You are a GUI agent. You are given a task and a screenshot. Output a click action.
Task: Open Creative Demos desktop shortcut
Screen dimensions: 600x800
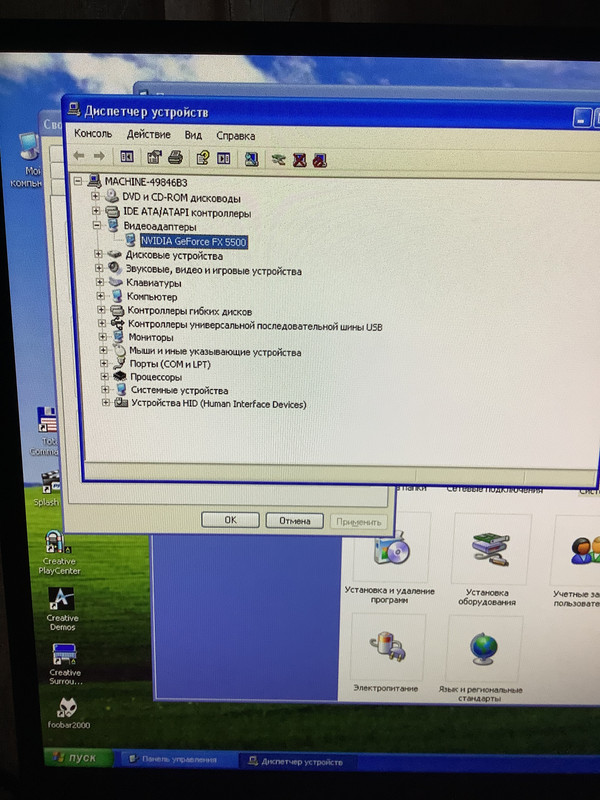(x=62, y=609)
